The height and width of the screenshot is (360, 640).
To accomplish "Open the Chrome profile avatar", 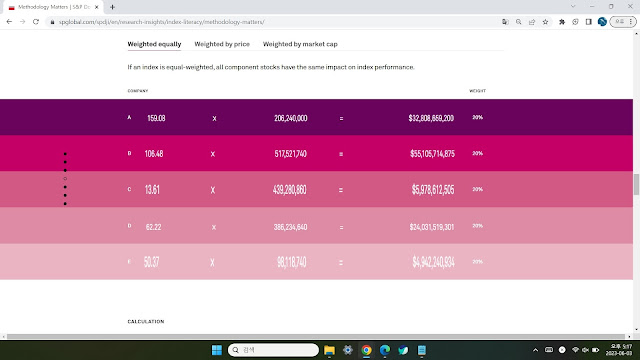I will coord(602,22).
